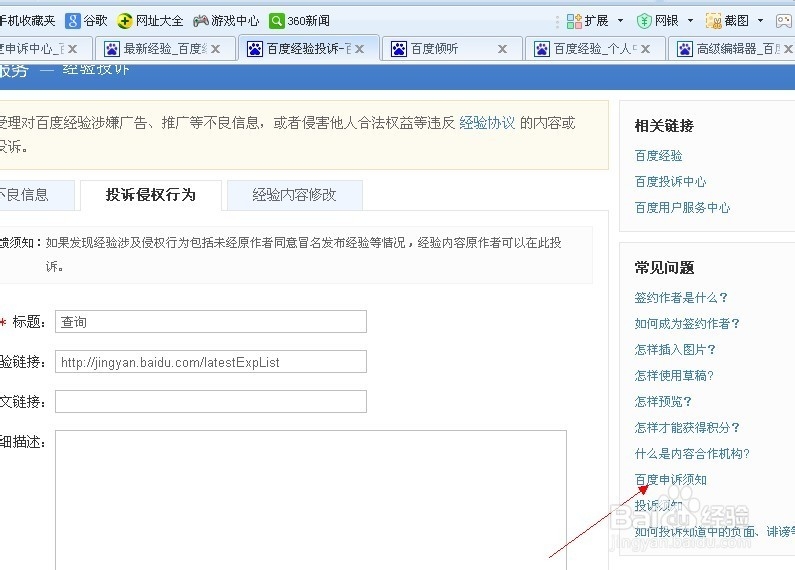Click the 标题 input field containing 查询

(211, 322)
